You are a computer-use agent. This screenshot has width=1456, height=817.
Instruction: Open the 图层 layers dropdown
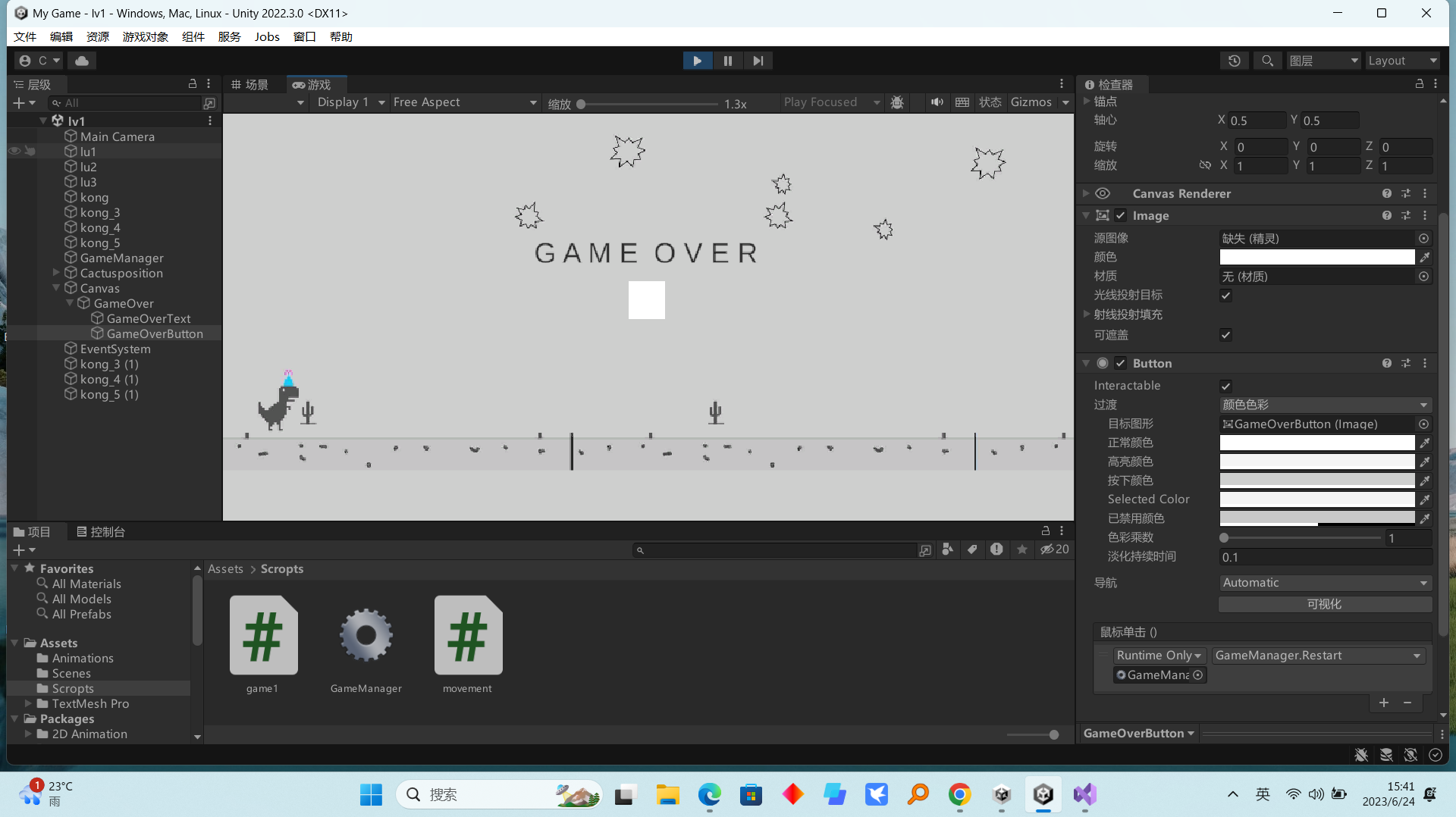click(1324, 61)
